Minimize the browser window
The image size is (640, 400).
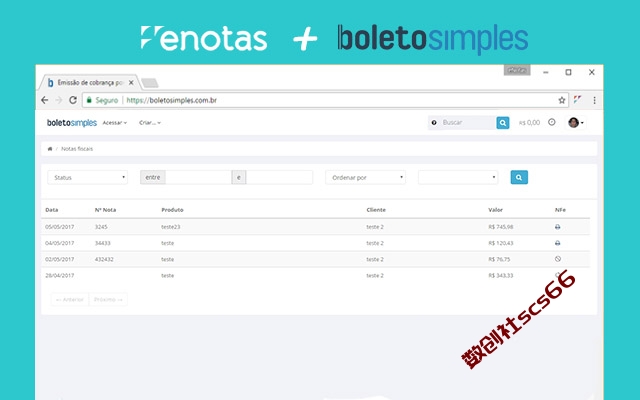546,72
